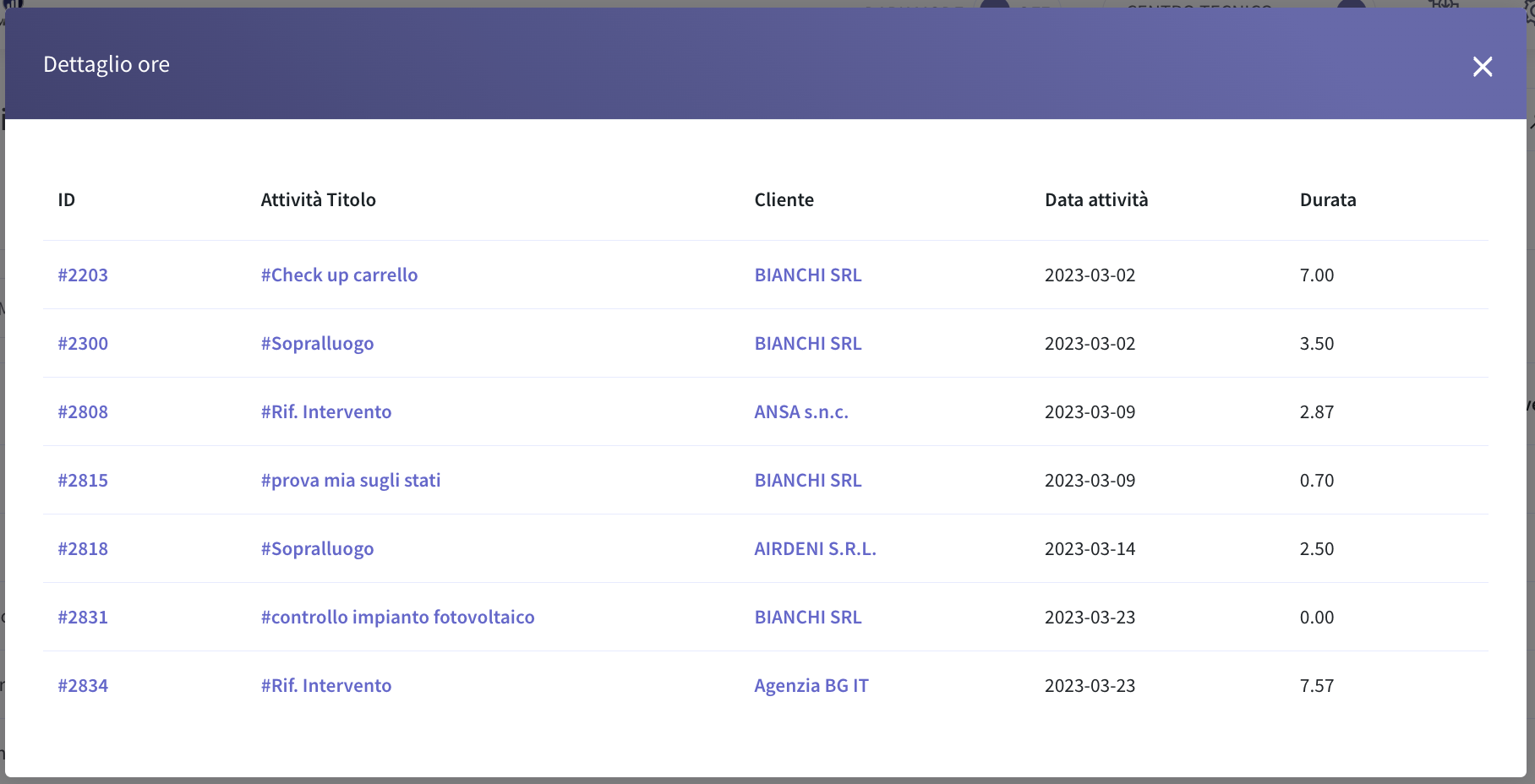Open #controllo impianto fotovoltaico activity
Viewport: 1535px width, 784px height.
point(397,618)
